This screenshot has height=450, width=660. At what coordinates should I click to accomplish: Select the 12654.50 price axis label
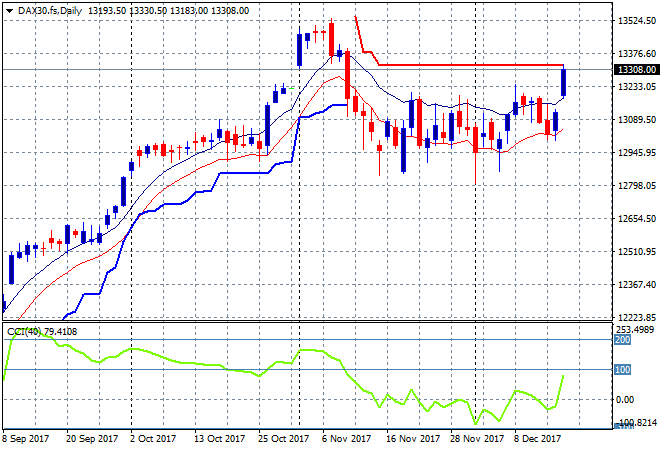point(637,218)
